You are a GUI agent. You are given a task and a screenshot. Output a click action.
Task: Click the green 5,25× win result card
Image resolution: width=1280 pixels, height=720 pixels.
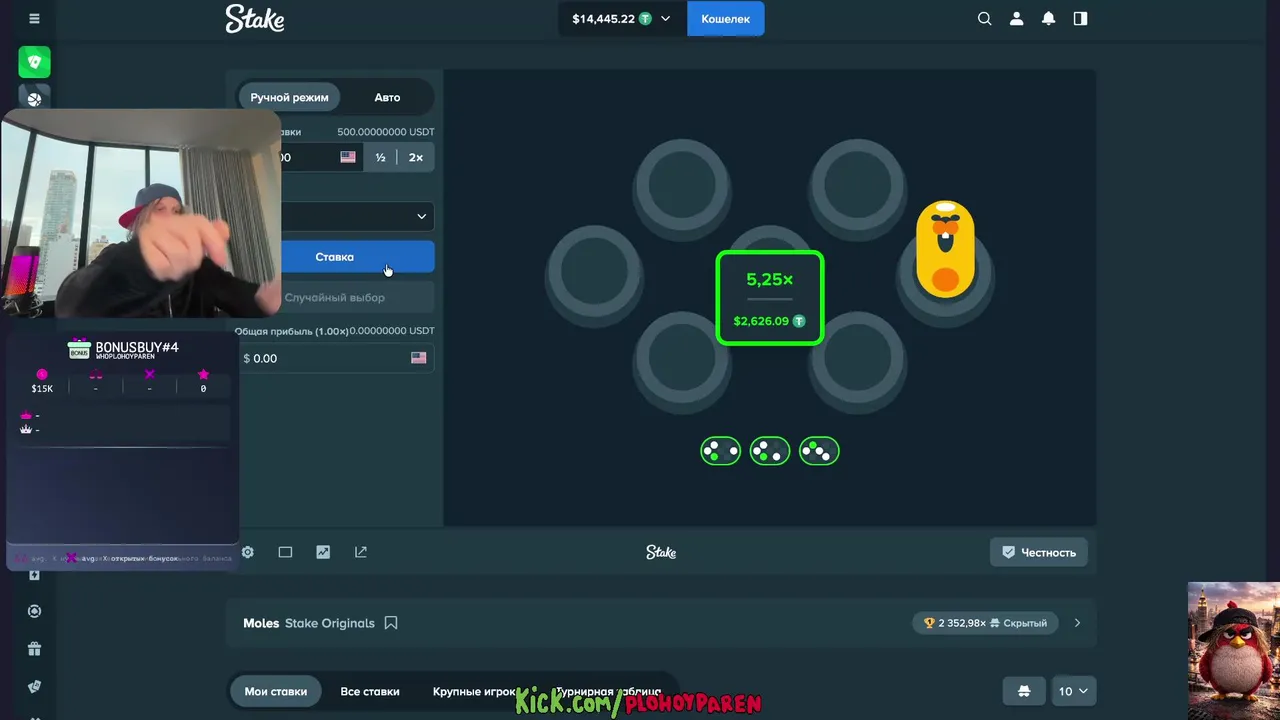(x=770, y=298)
